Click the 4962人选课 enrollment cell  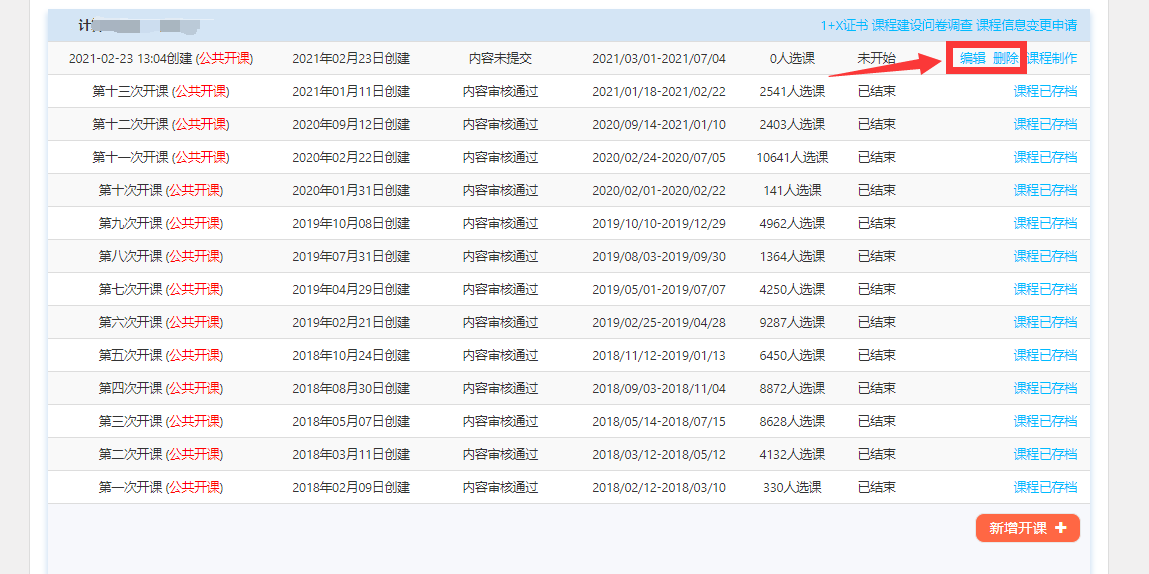coord(792,224)
